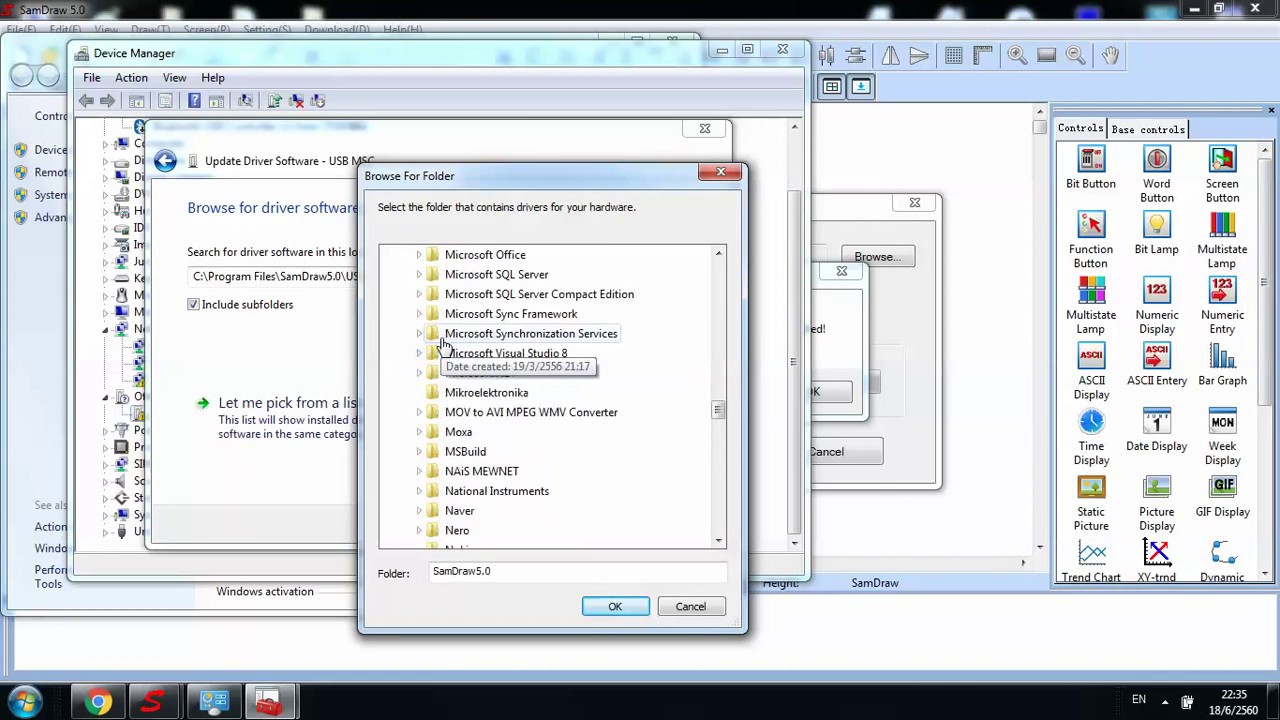The width and height of the screenshot is (1280, 720).
Task: Select the Microsoft Synchronization Services folder
Action: (531, 334)
